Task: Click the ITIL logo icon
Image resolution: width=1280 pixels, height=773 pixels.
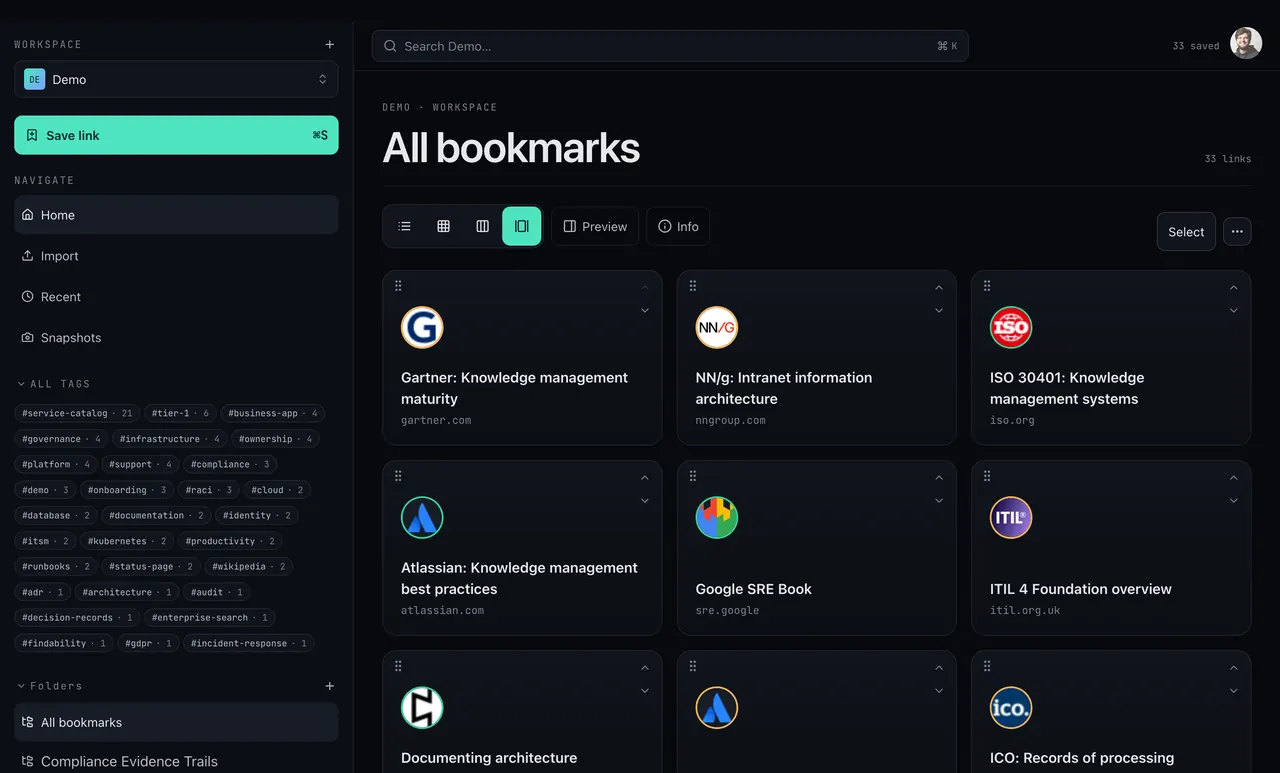Action: coord(1011,517)
